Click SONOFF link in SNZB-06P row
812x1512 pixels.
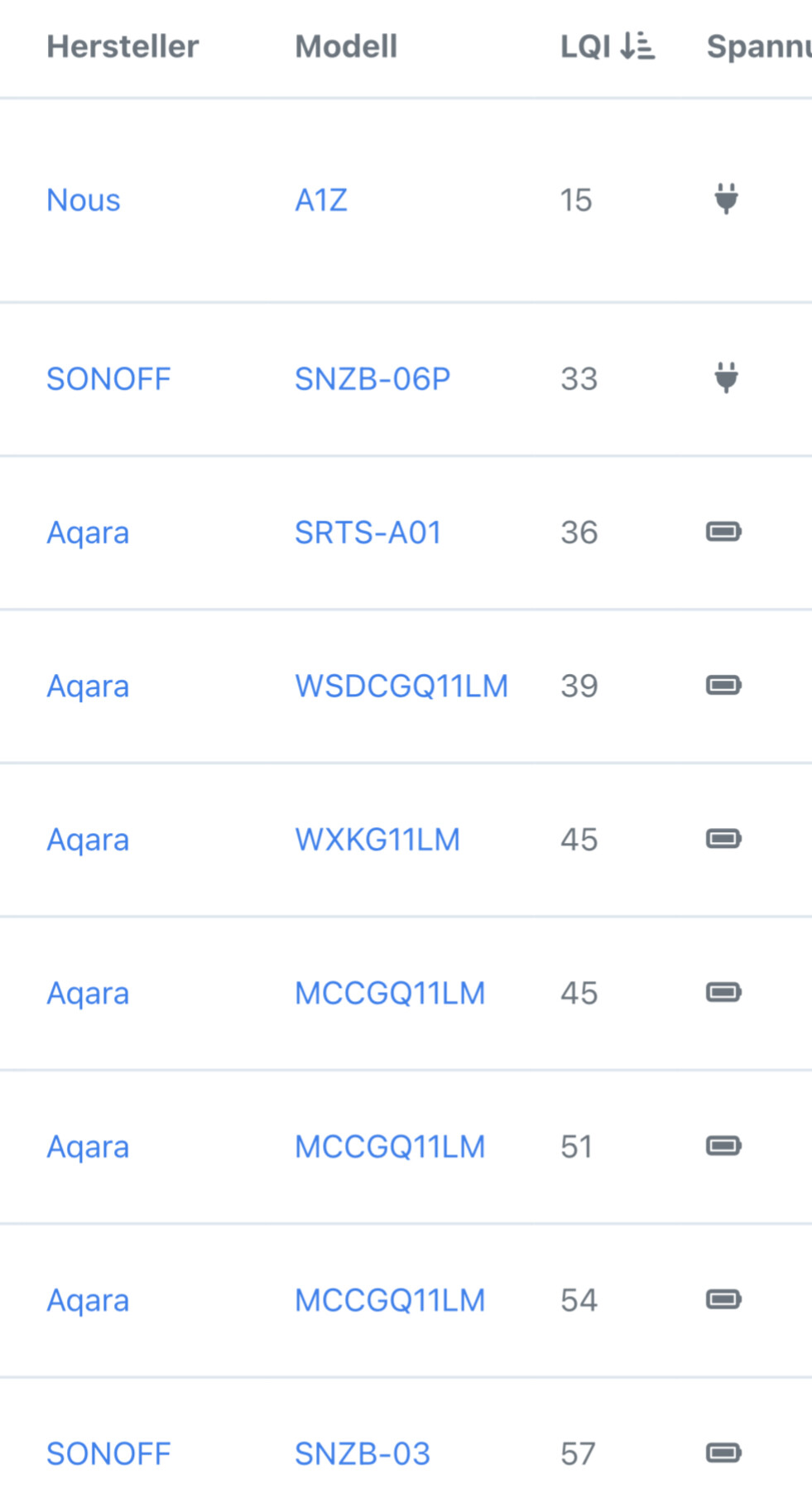(108, 379)
